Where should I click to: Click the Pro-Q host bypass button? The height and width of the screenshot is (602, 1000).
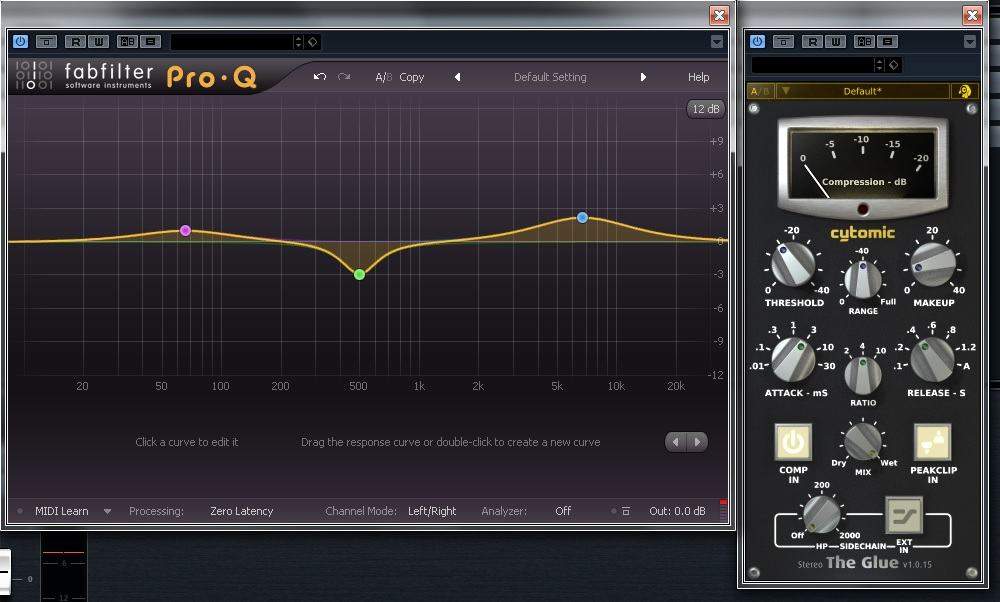point(46,42)
